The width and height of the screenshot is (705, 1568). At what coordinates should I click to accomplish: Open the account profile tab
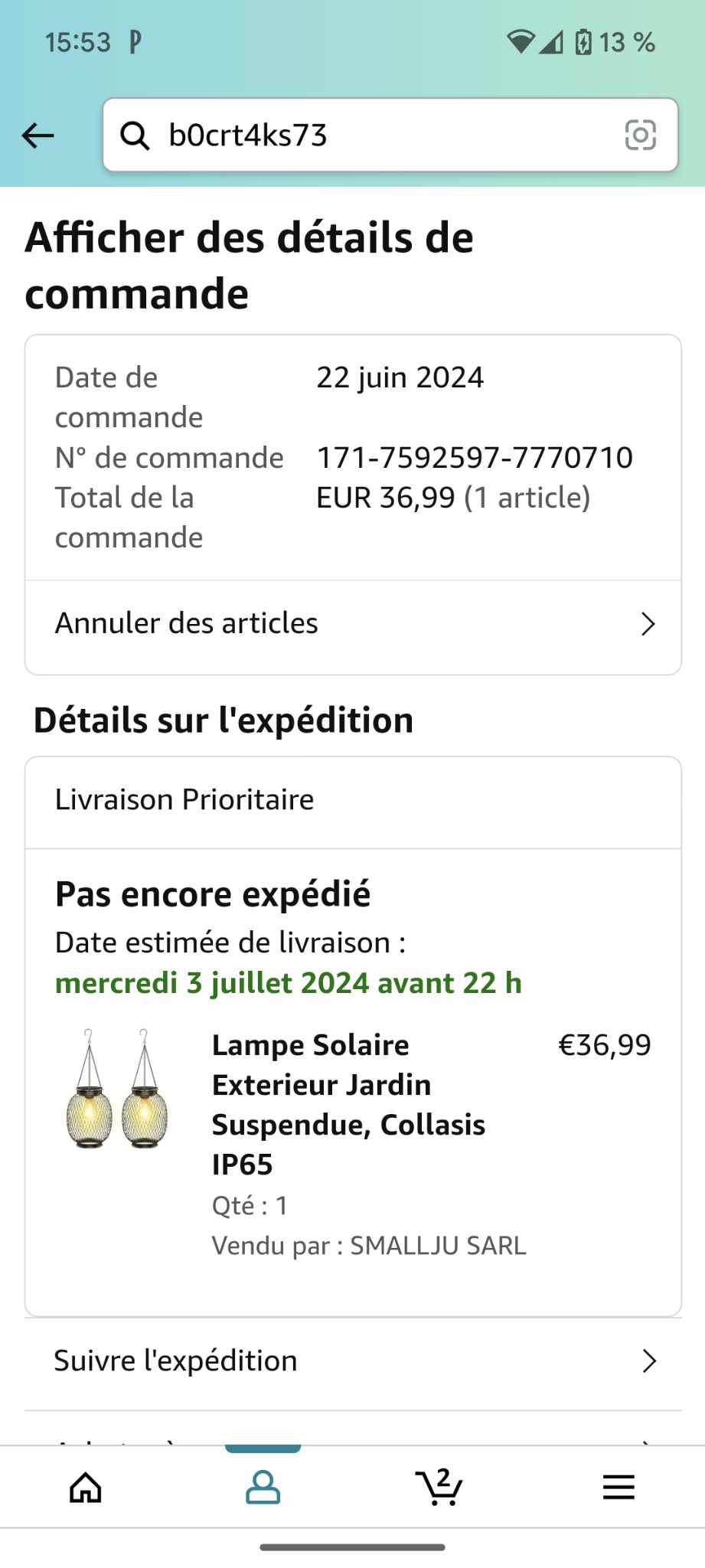click(x=263, y=1488)
